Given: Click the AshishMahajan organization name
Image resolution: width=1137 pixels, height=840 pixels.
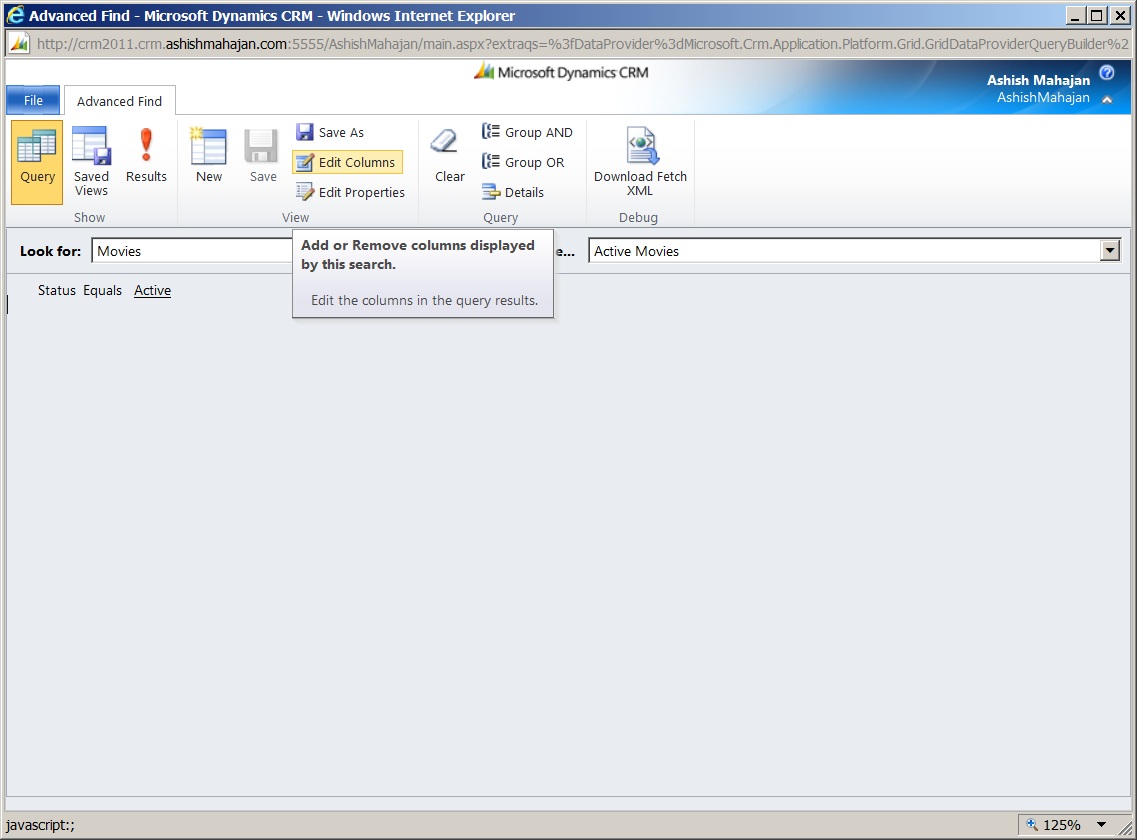Looking at the screenshot, I should (1043, 97).
